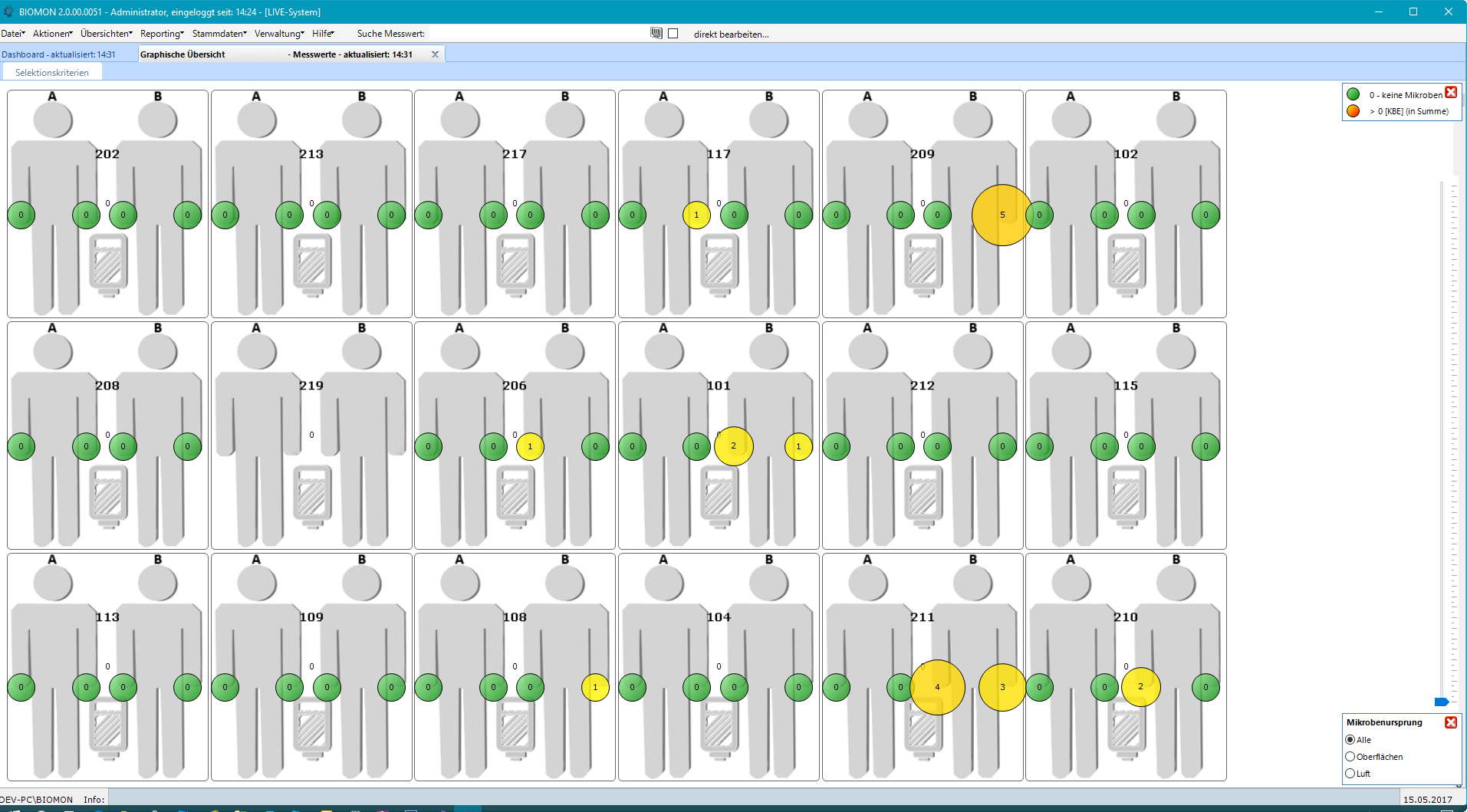Click the rightmost green 0 circle in room 102
1467x812 pixels.
point(1206,215)
